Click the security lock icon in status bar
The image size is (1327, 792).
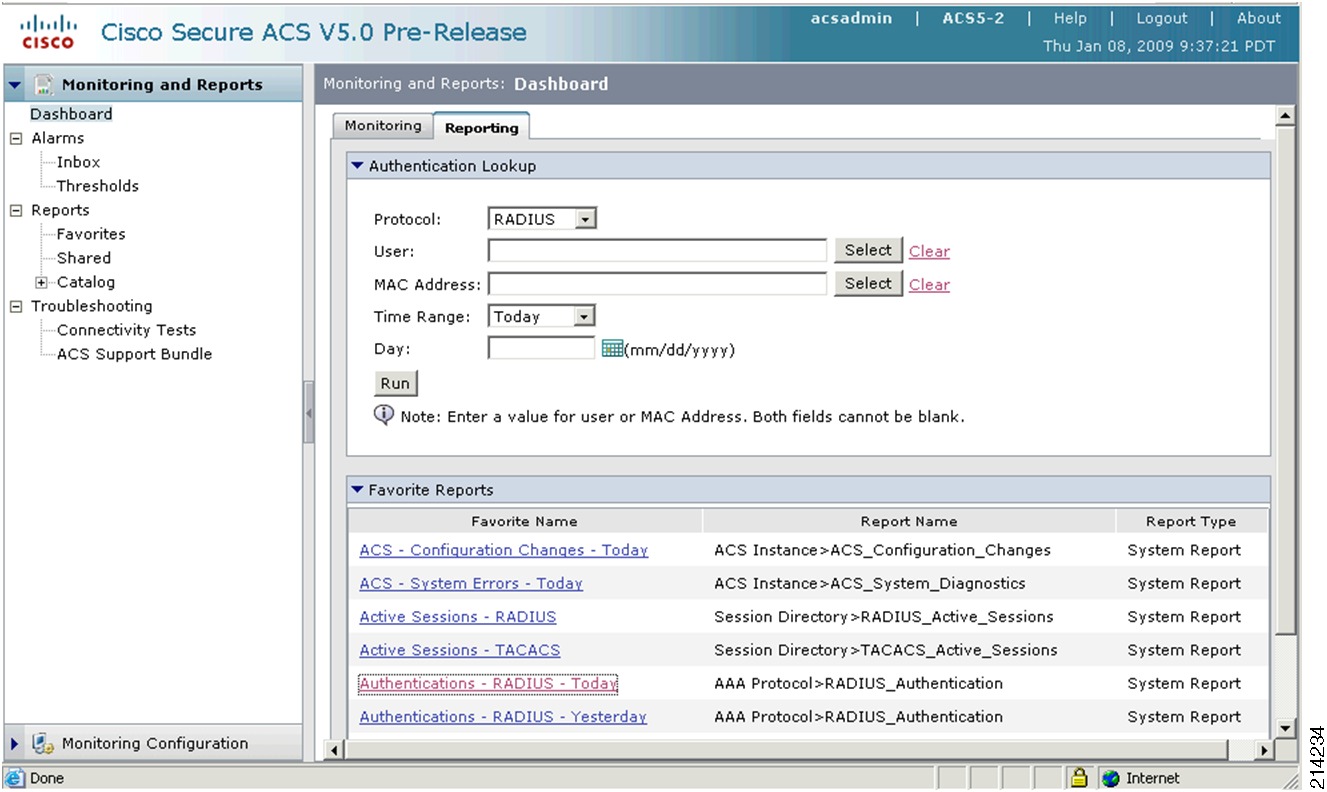point(1079,778)
